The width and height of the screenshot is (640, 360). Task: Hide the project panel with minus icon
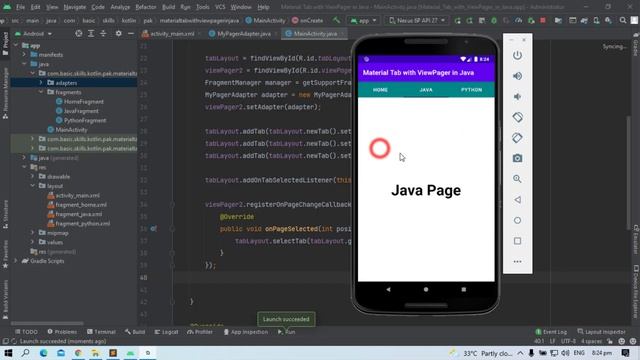pyautogui.click(x=131, y=33)
